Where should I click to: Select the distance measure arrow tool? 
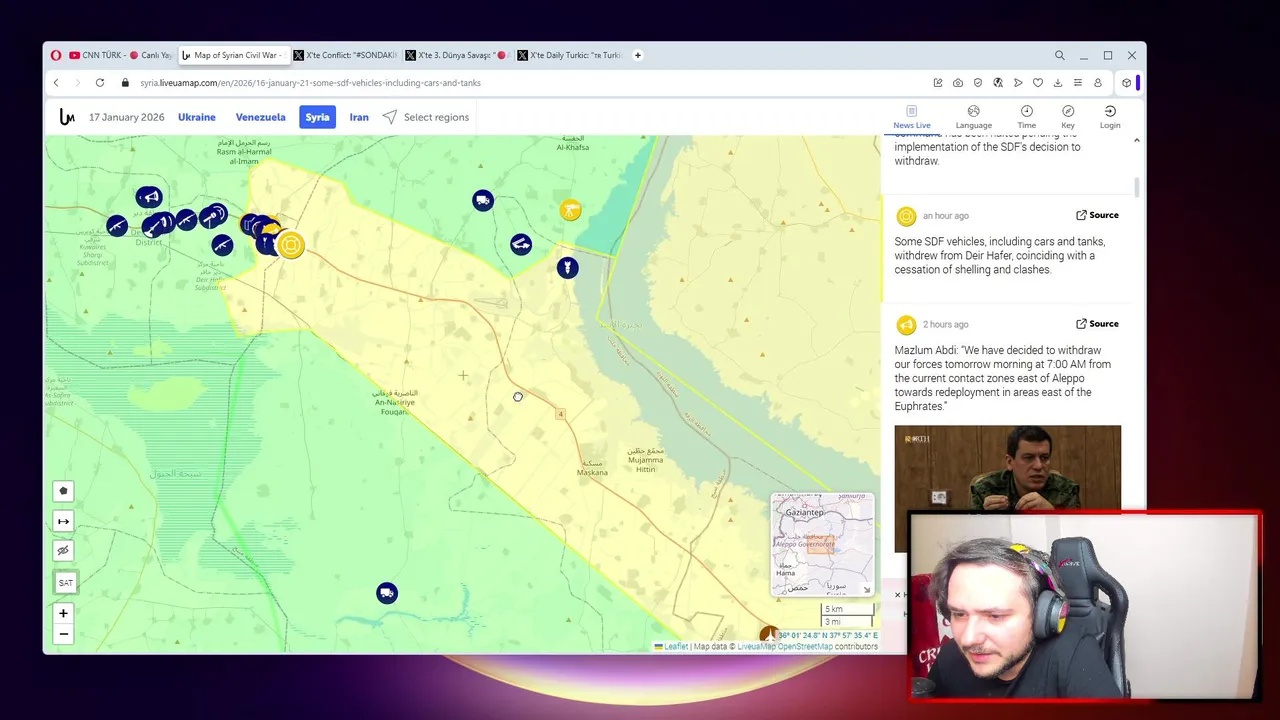[x=64, y=521]
